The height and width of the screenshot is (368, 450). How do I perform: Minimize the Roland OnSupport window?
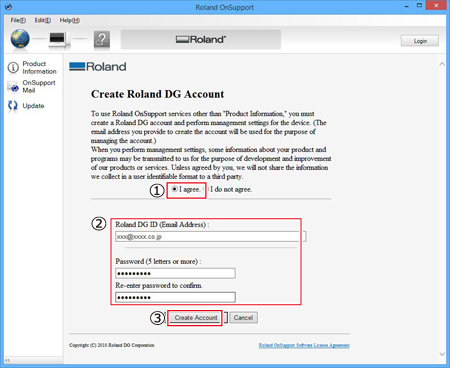(407, 6)
